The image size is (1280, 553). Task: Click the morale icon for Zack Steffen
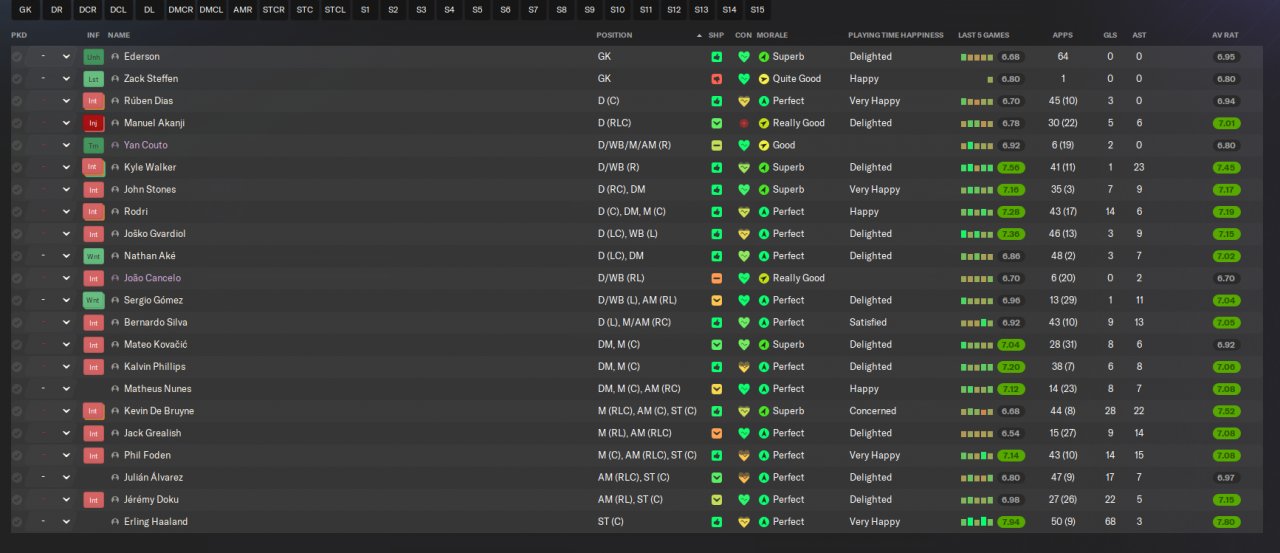point(764,79)
